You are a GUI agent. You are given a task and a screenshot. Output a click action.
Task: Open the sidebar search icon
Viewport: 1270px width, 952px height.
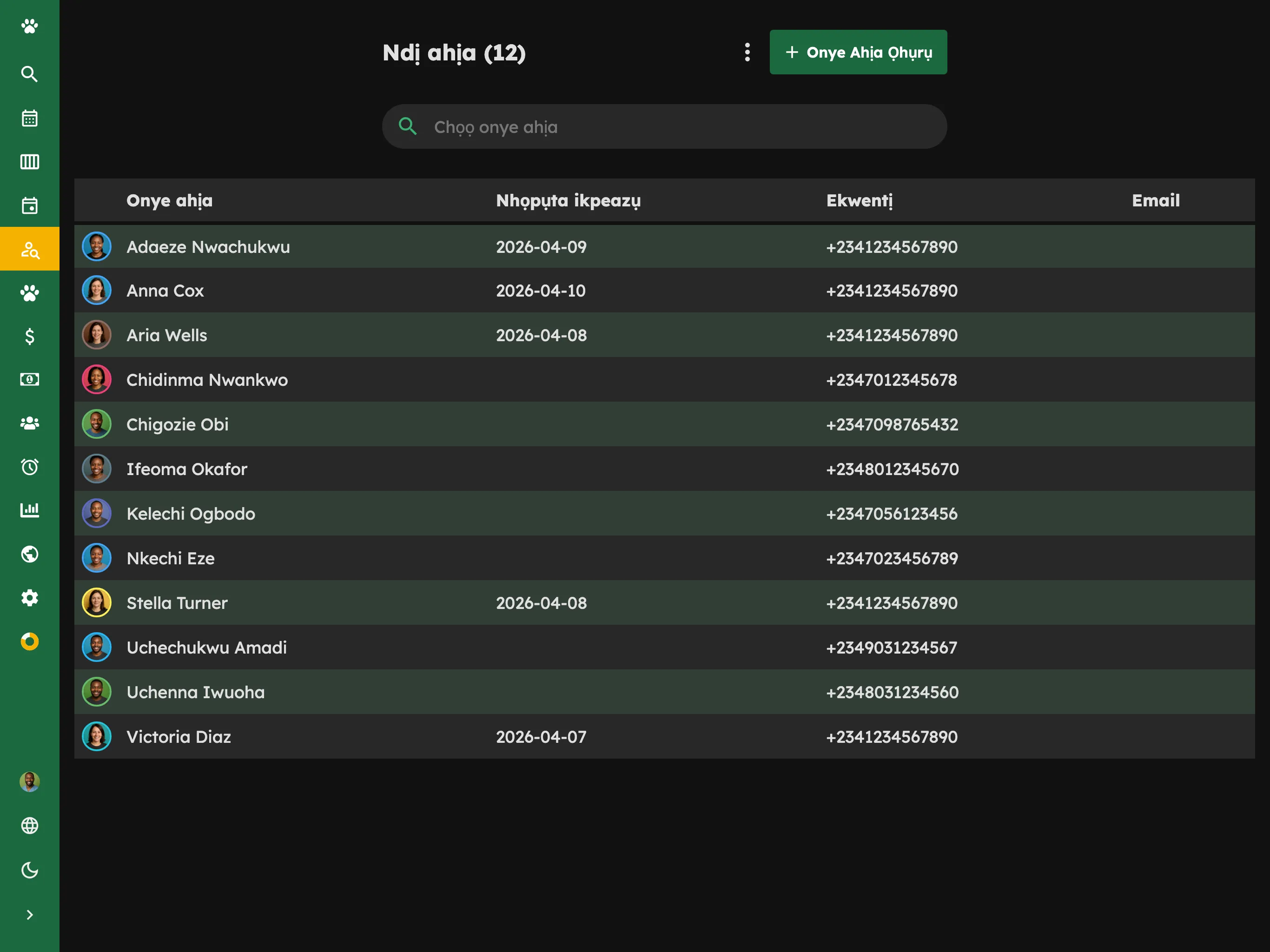point(29,74)
